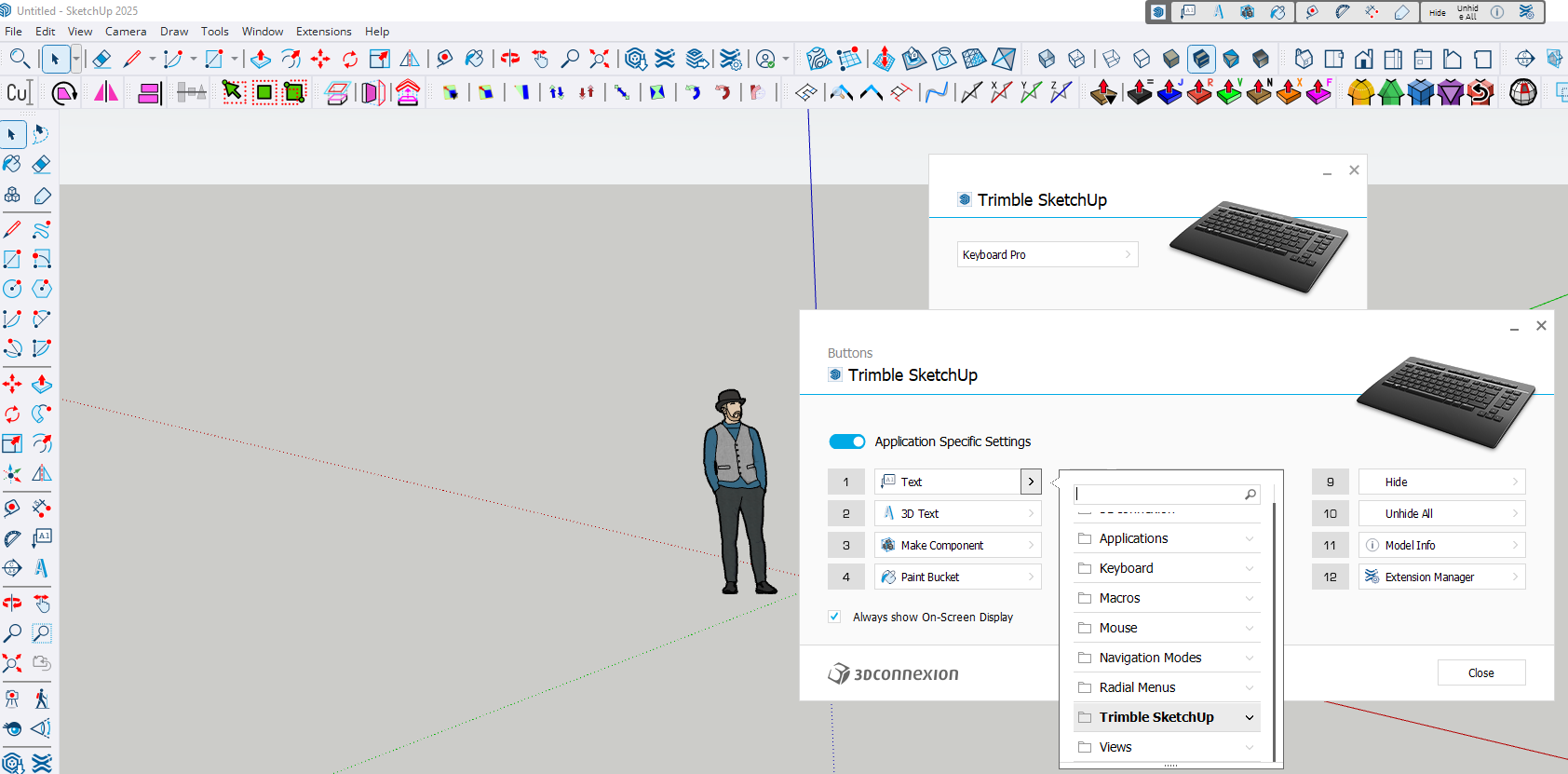This screenshot has height=774, width=1568.
Task: Open the Window menu
Action: tap(263, 32)
